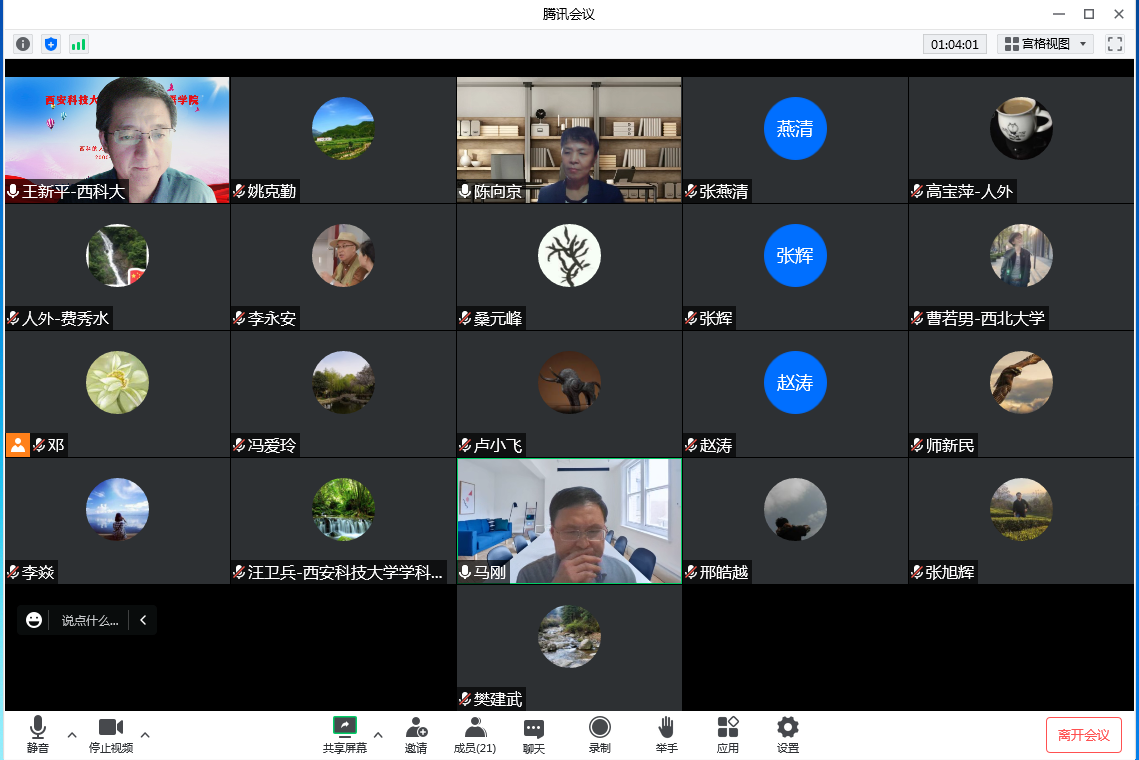This screenshot has height=760, width=1139.
Task: Start recording with the 录制 icon
Action: click(599, 734)
